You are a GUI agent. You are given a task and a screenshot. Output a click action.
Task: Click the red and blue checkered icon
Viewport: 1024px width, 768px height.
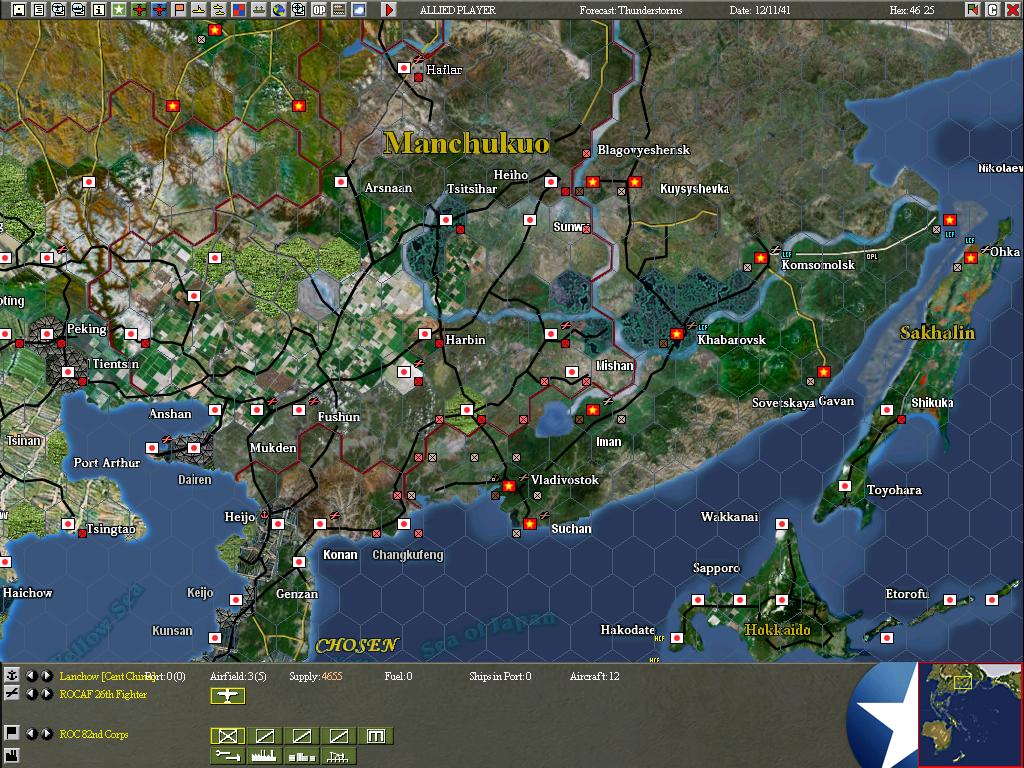coord(238,10)
